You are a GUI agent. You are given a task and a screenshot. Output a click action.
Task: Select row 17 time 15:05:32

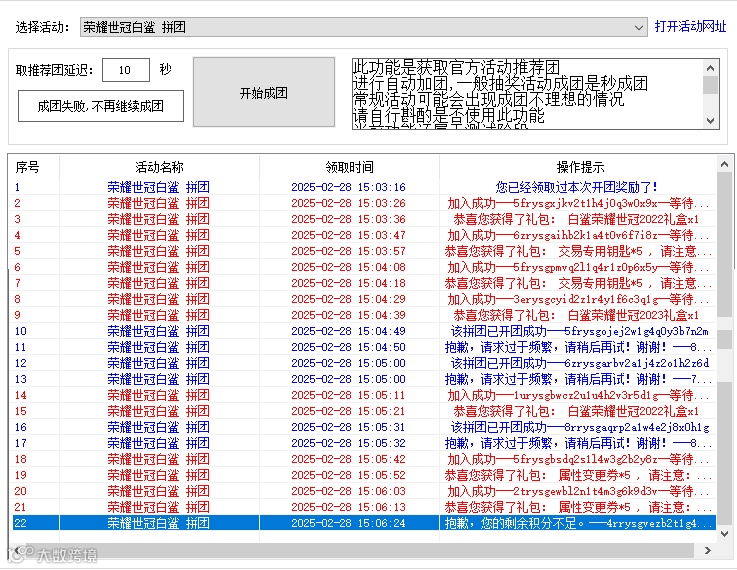point(348,443)
